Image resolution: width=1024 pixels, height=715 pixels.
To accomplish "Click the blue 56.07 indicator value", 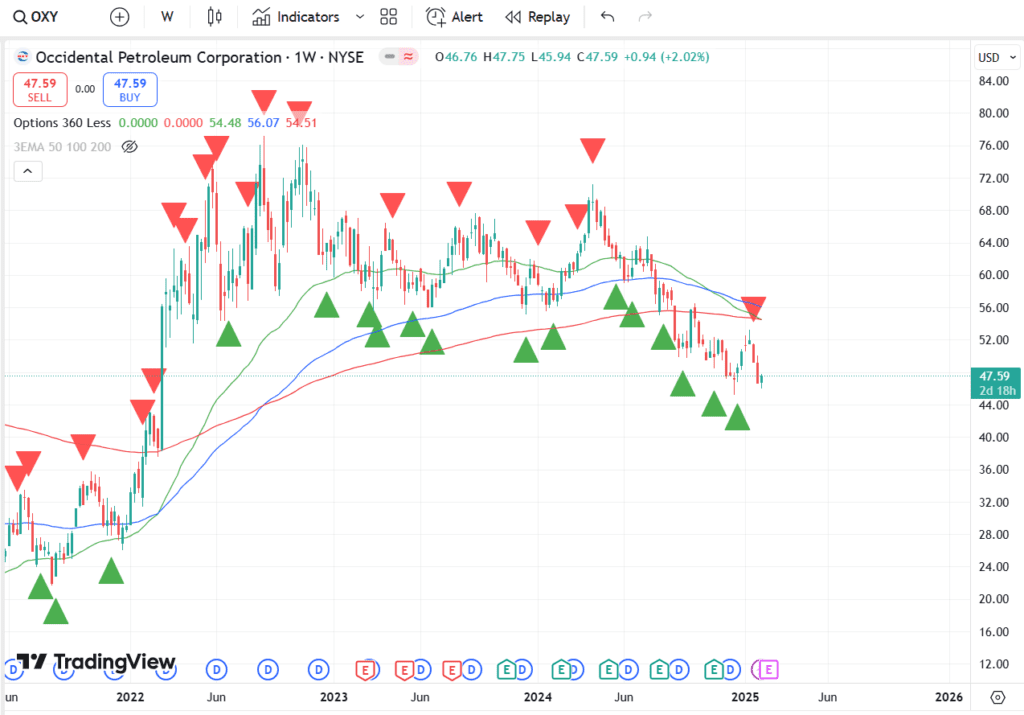I will 263,123.
